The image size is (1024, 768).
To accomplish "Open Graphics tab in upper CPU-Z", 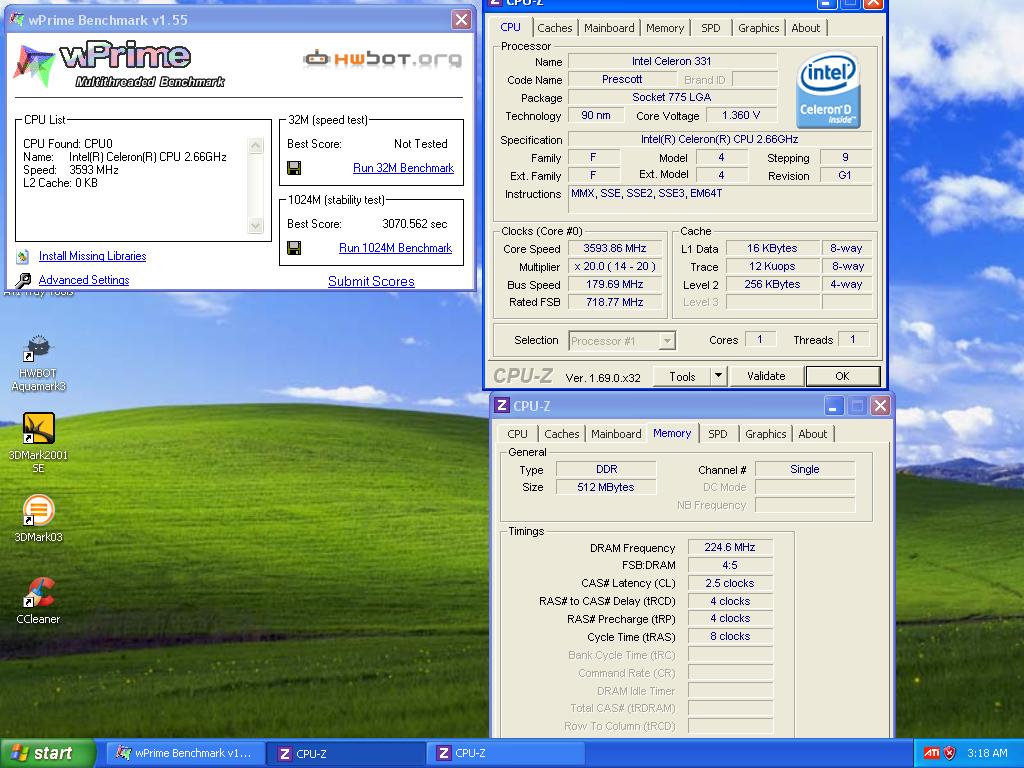I will click(x=758, y=28).
